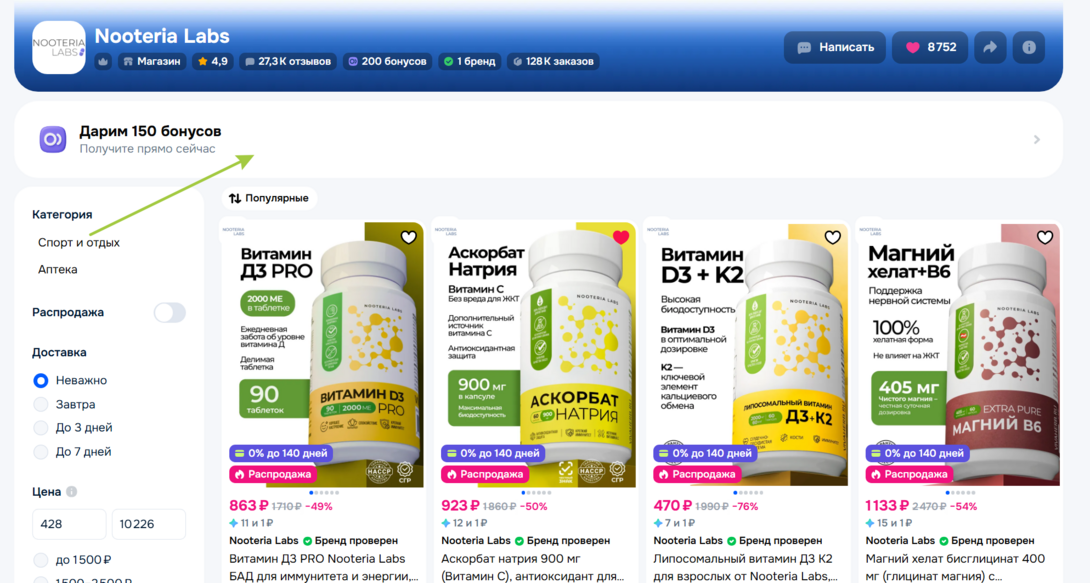Favorite the Витамин D3 + K2 product
This screenshot has height=583, width=1090.
click(833, 238)
